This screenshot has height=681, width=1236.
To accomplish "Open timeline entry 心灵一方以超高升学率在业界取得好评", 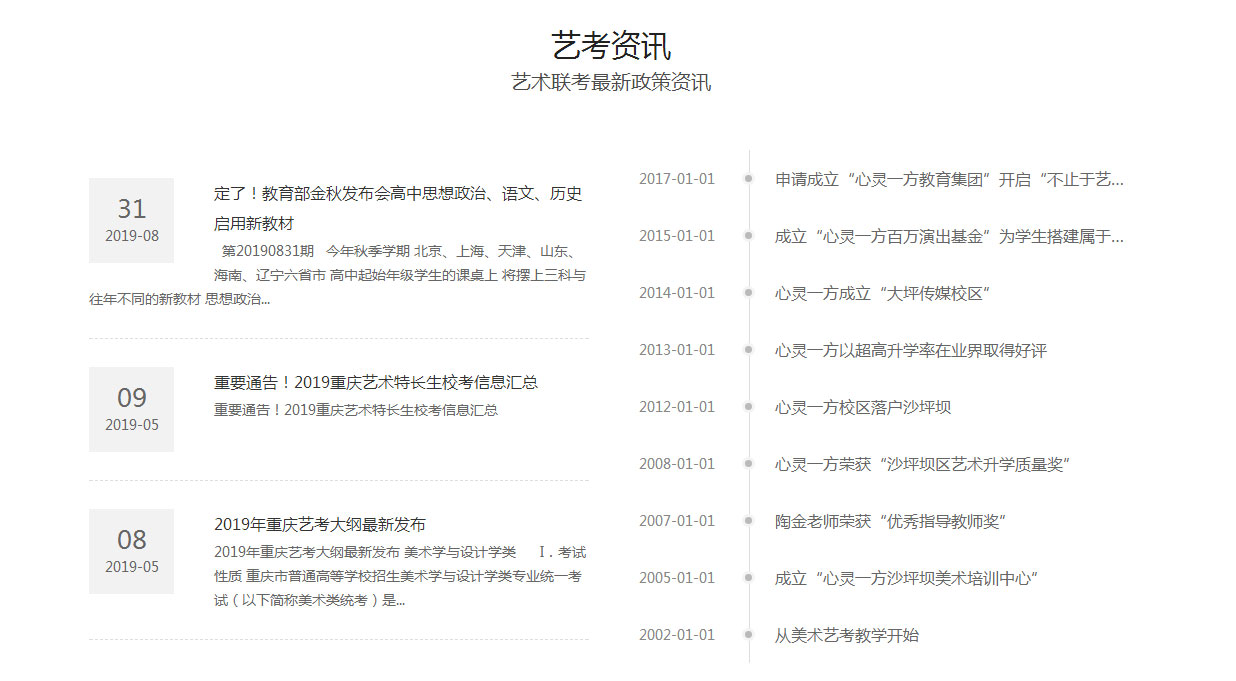I will coord(910,351).
